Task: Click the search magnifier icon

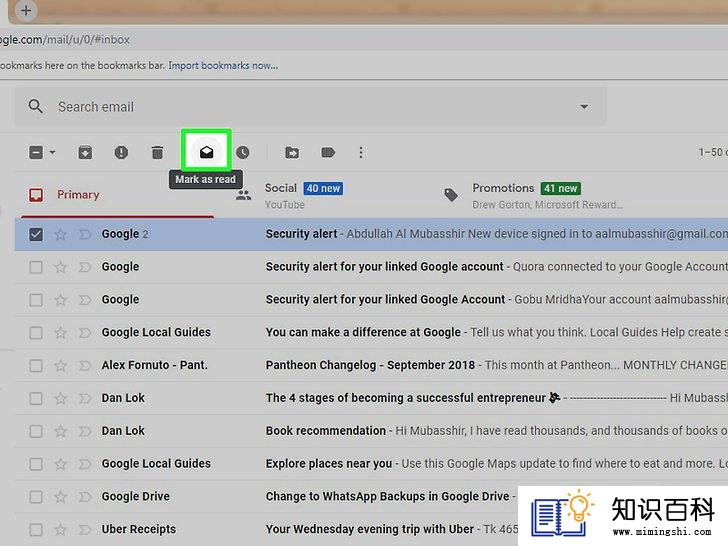Action: 35,106
